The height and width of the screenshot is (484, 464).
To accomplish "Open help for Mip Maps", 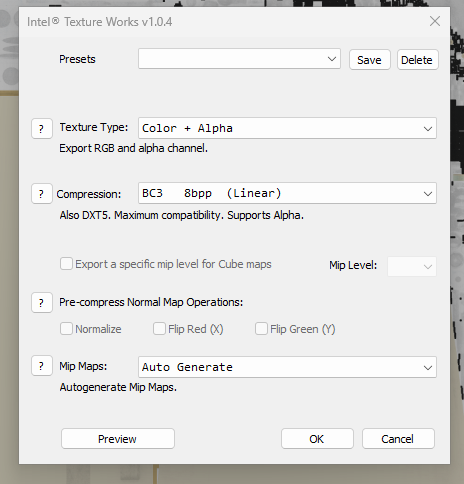I will (x=42, y=366).
